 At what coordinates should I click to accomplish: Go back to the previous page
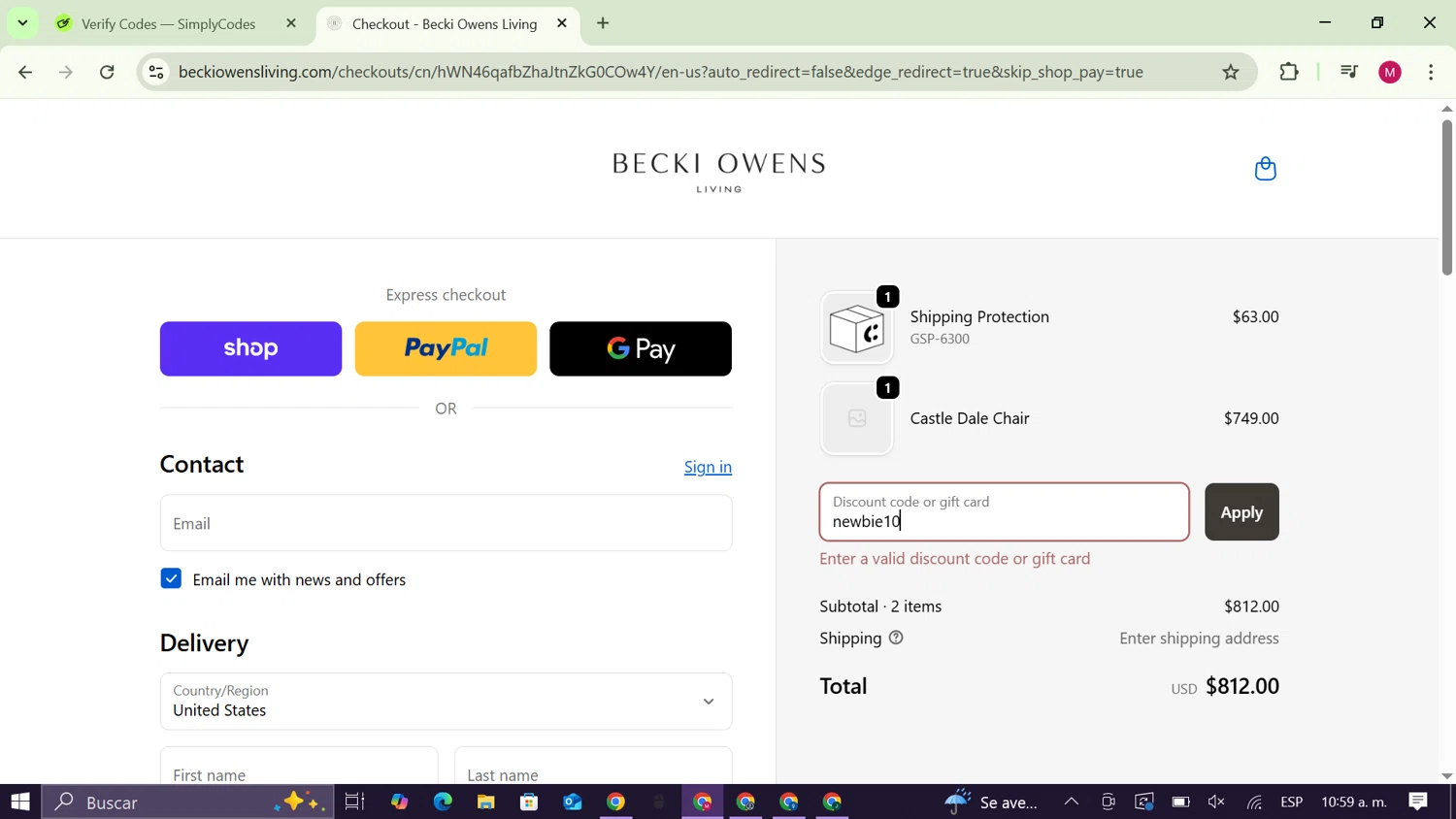26,72
